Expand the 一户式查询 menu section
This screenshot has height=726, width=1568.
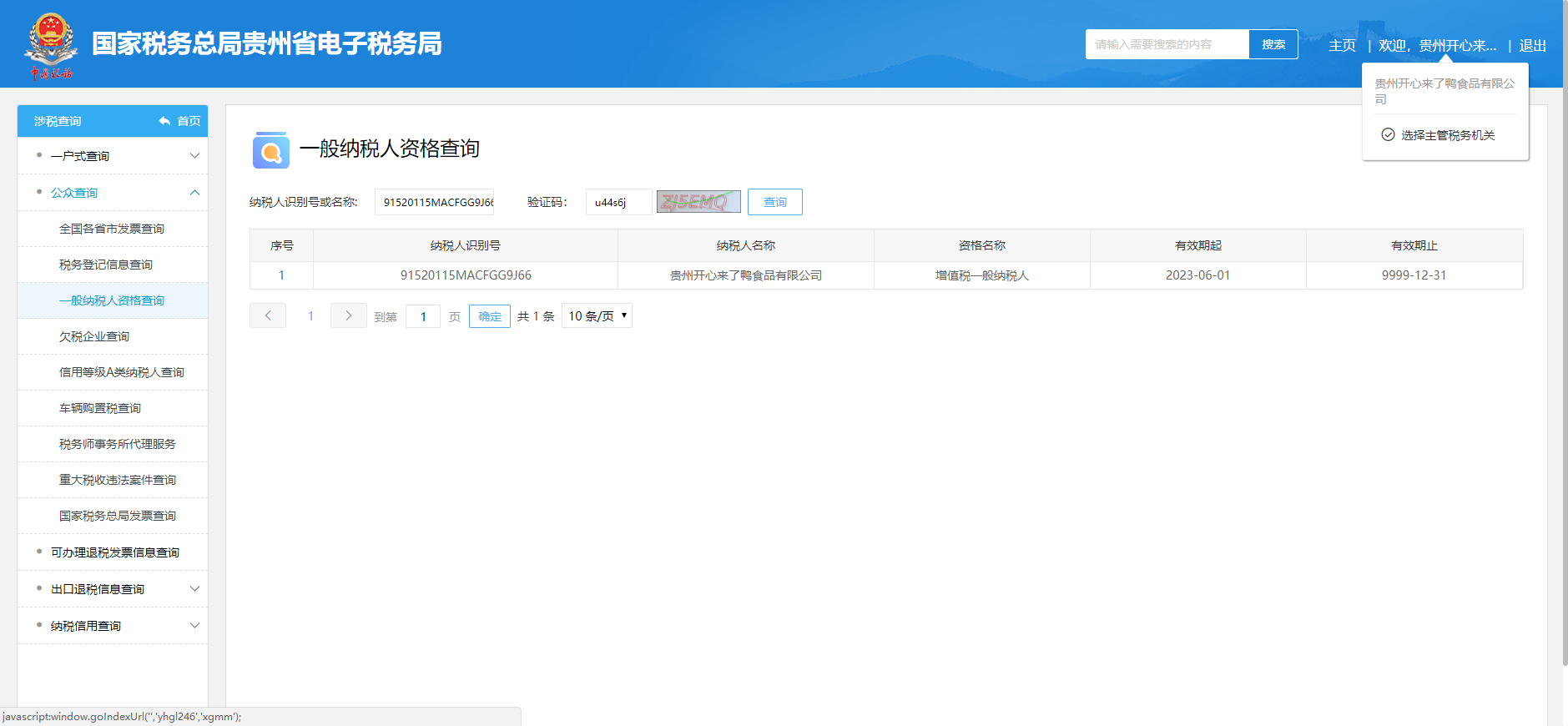click(x=194, y=156)
